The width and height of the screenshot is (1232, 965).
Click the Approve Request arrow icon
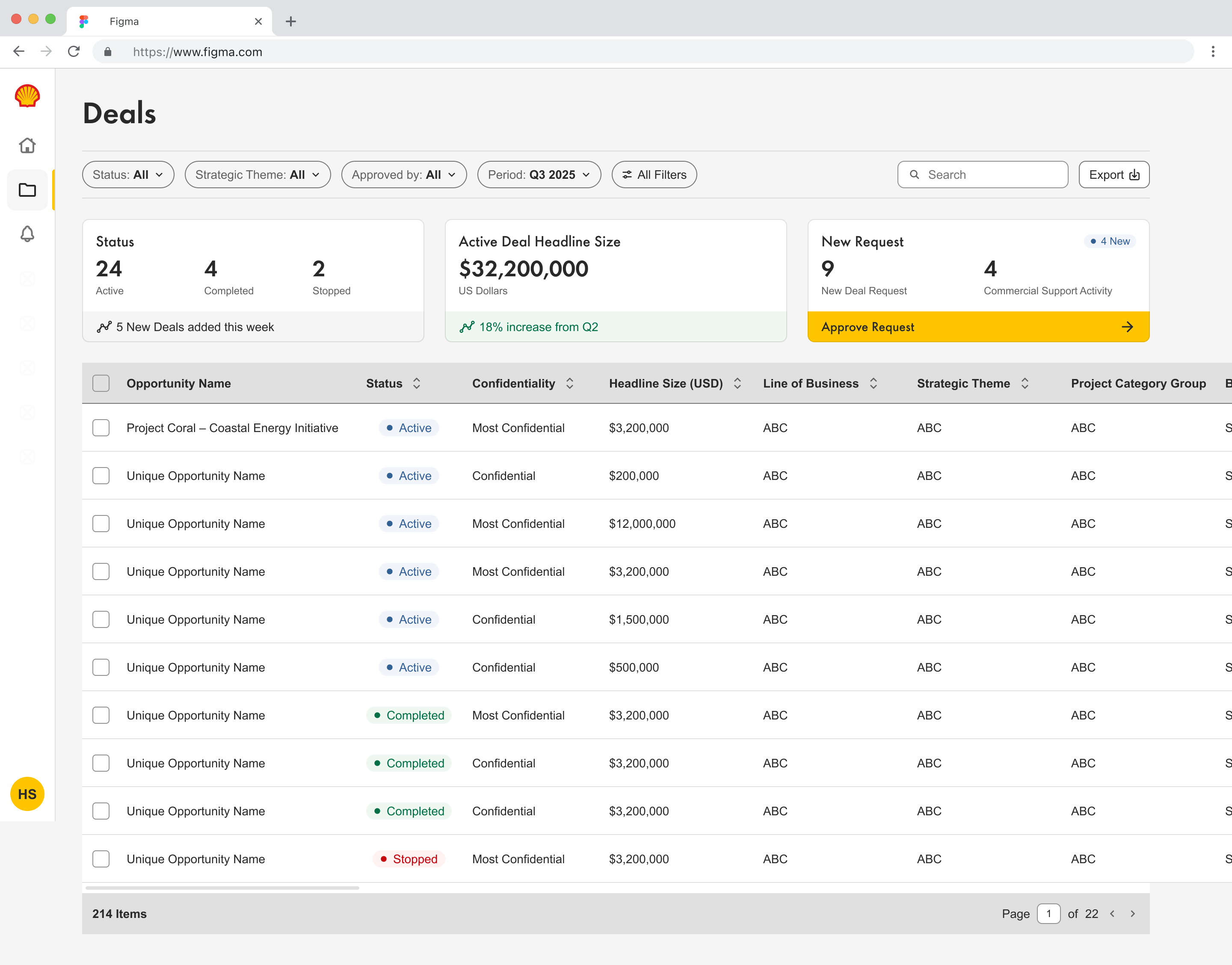1128,326
